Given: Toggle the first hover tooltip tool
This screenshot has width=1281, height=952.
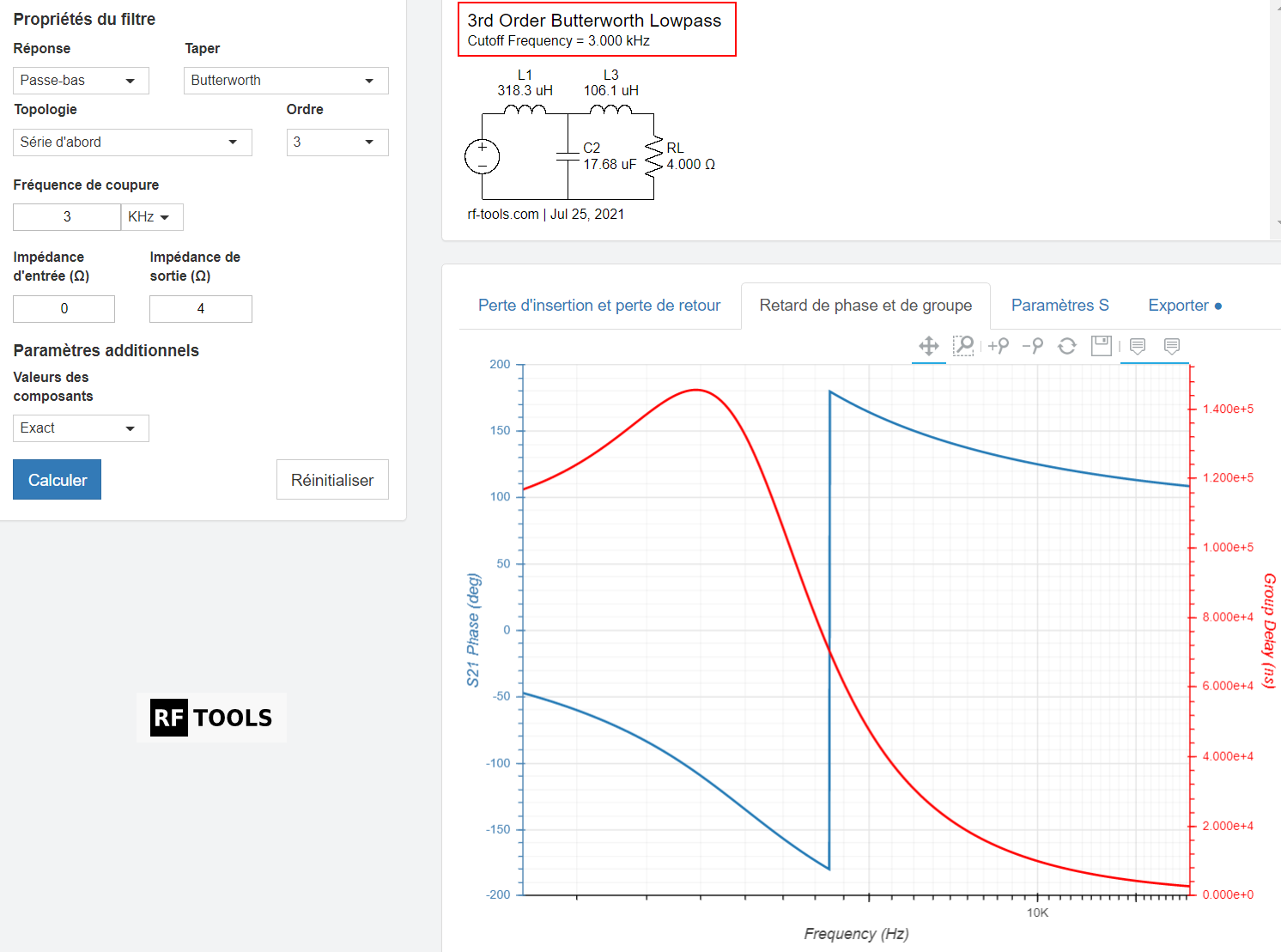Looking at the screenshot, I should pos(1138,346).
